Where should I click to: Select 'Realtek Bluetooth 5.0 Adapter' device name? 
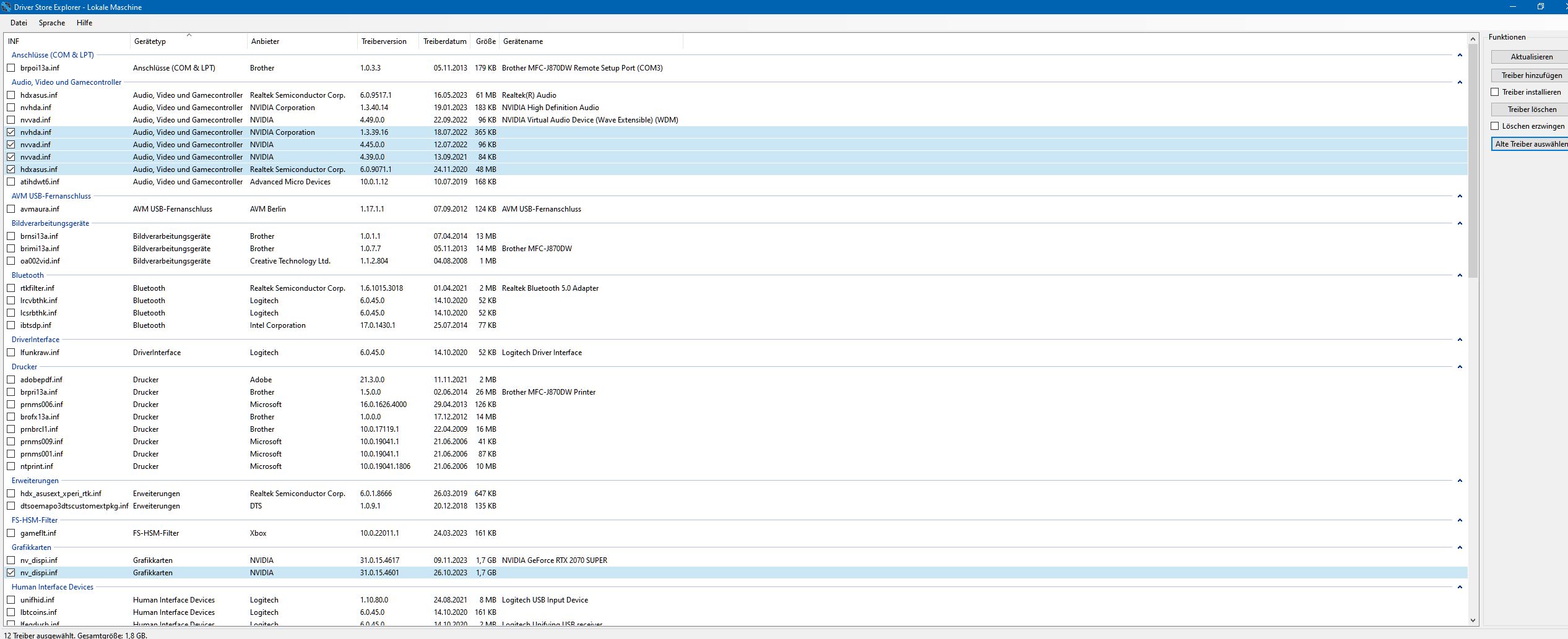click(550, 288)
